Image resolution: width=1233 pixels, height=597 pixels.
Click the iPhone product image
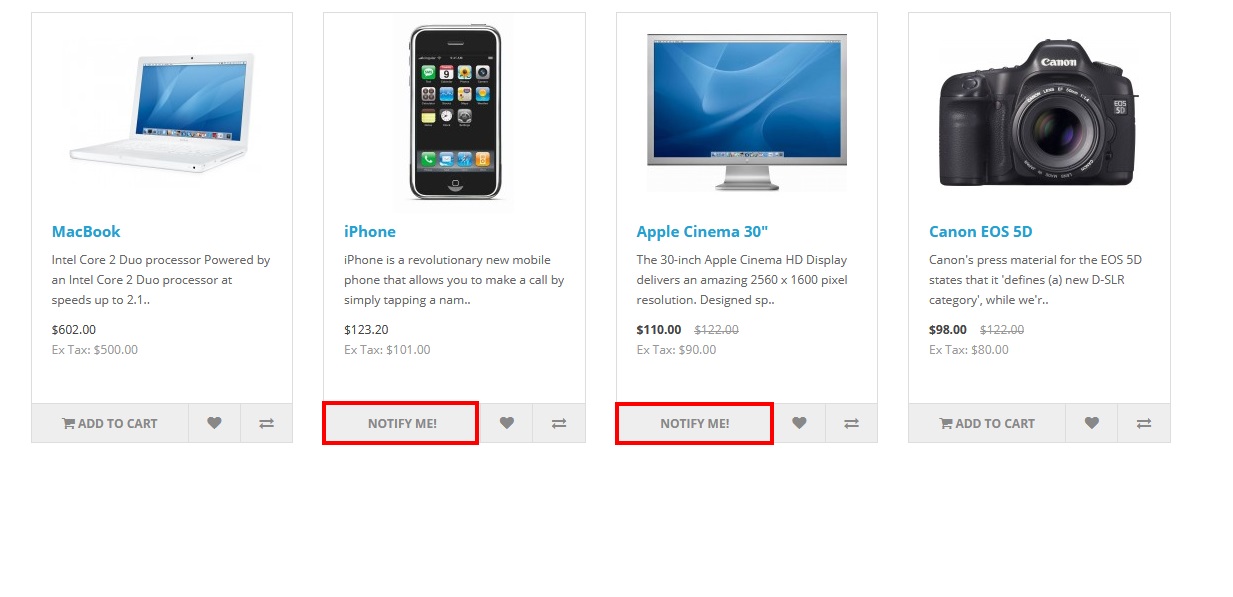[x=455, y=112]
